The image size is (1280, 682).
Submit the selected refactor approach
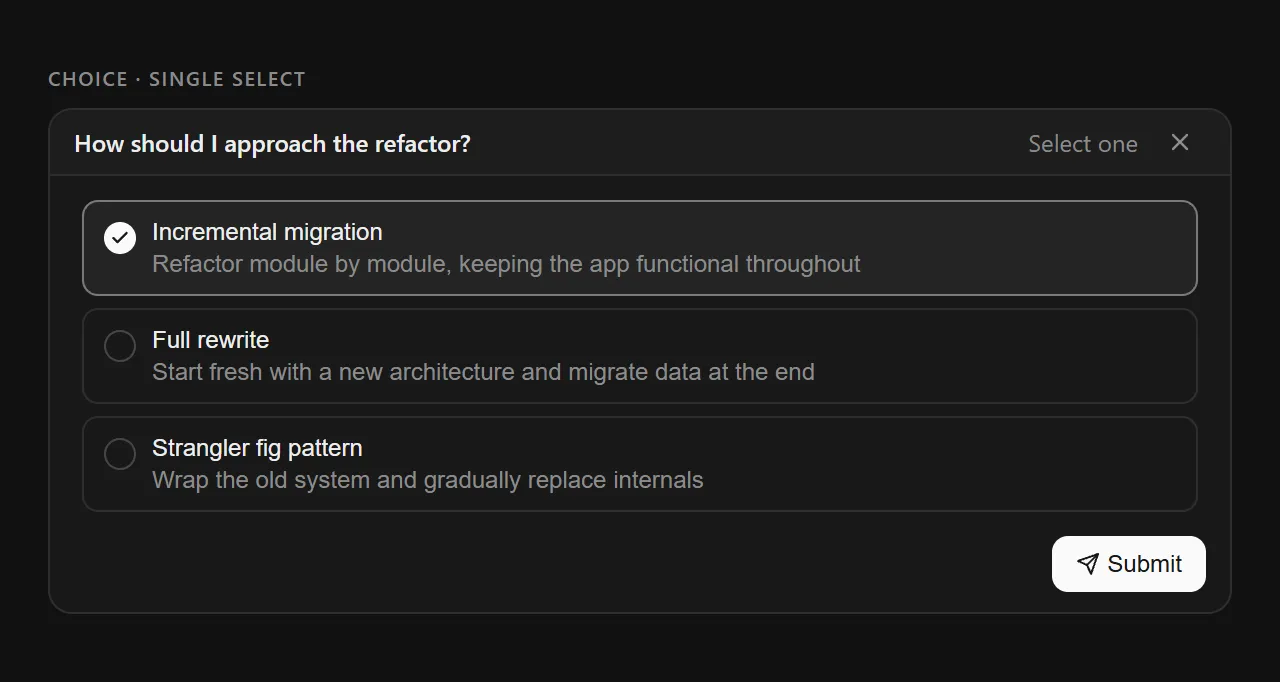pos(1128,564)
